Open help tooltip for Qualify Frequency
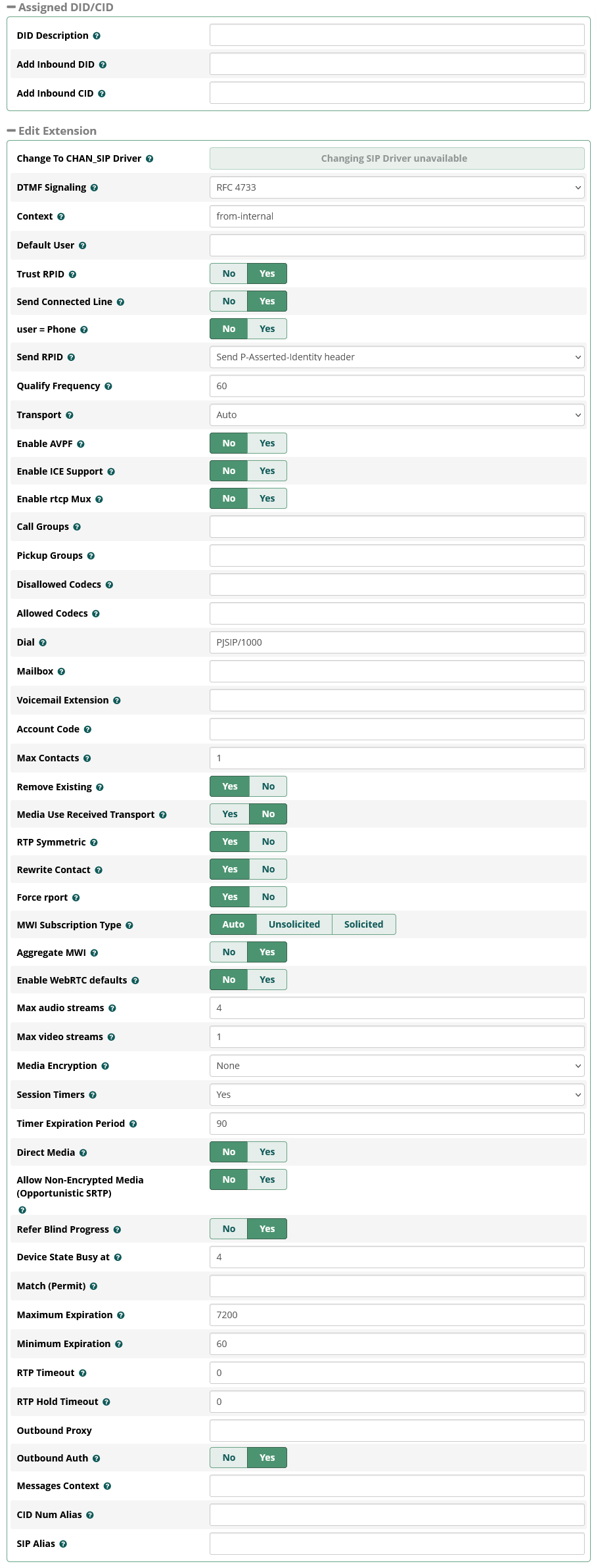The width and height of the screenshot is (596, 1568). 108,387
